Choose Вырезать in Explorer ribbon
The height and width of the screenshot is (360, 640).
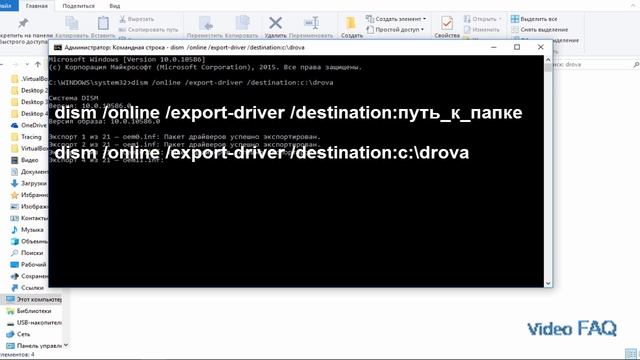pyautogui.click(x=137, y=19)
